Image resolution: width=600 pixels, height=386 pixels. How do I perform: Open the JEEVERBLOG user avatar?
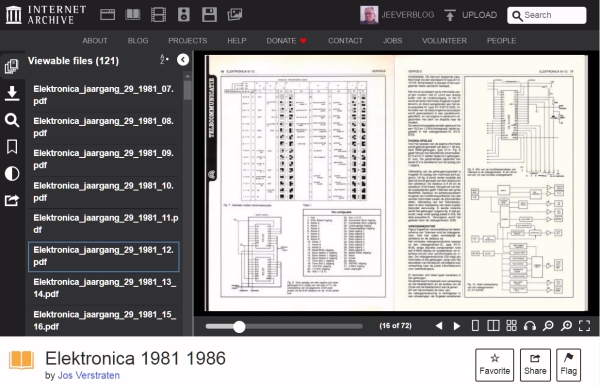[369, 15]
